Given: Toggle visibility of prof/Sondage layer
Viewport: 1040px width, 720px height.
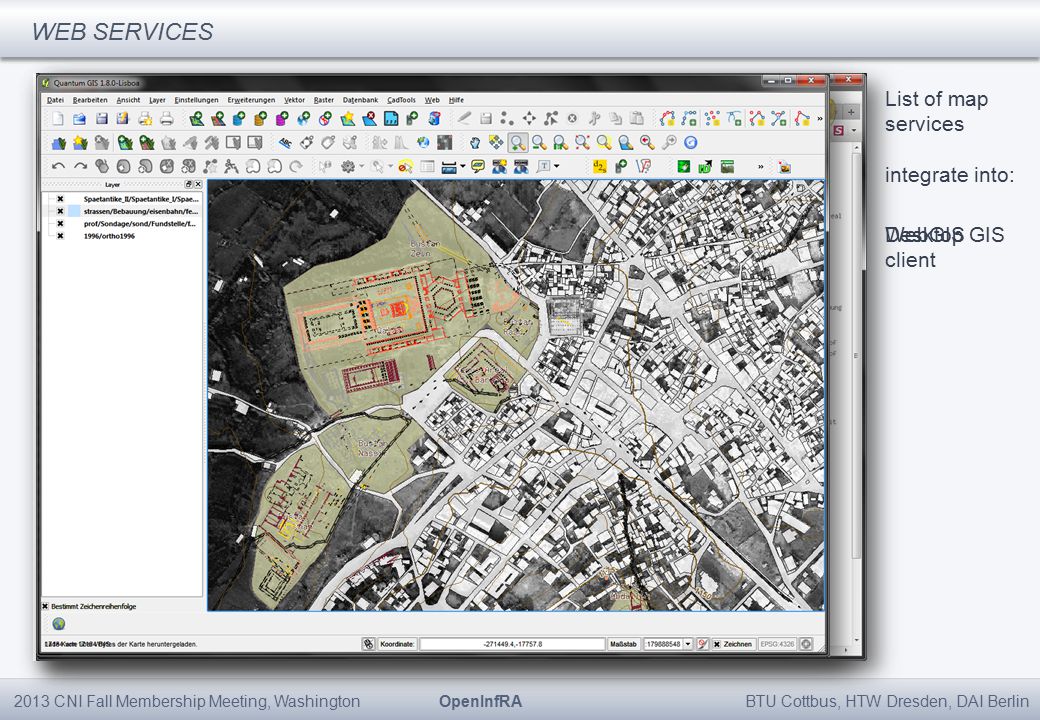Looking at the screenshot, I should [60, 224].
